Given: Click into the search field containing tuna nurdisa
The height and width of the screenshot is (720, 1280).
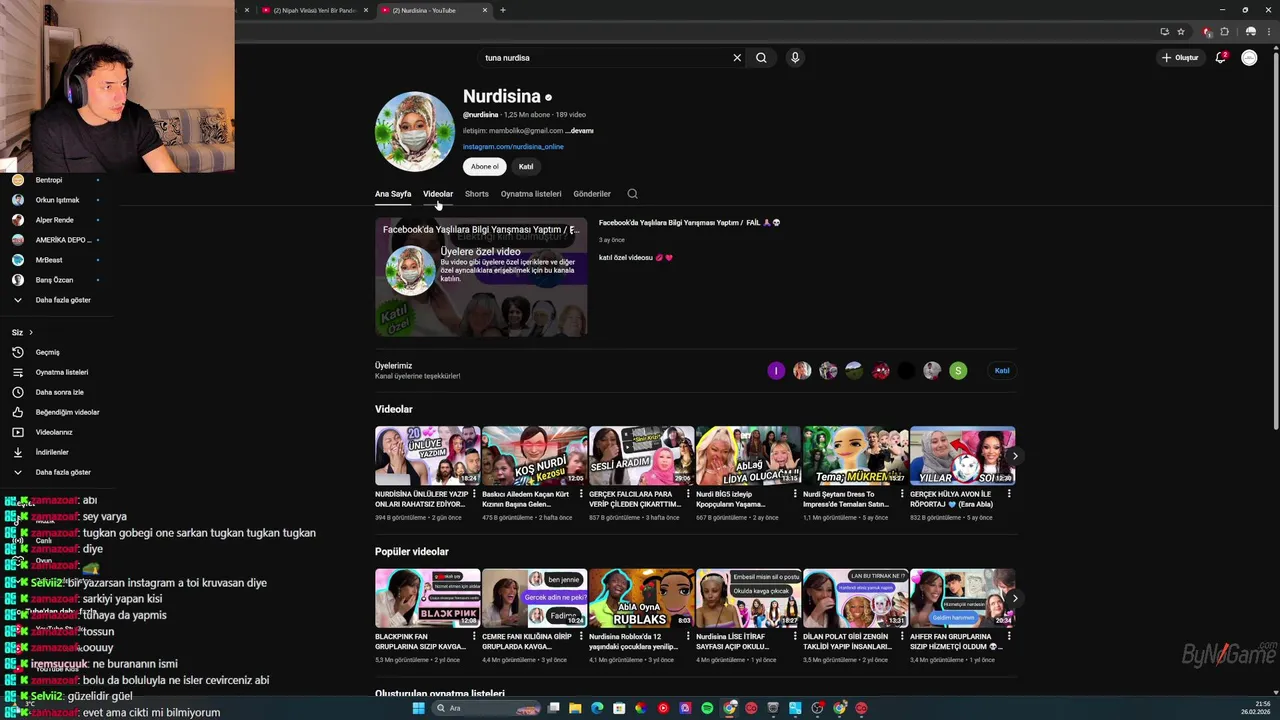Looking at the screenshot, I should point(605,58).
